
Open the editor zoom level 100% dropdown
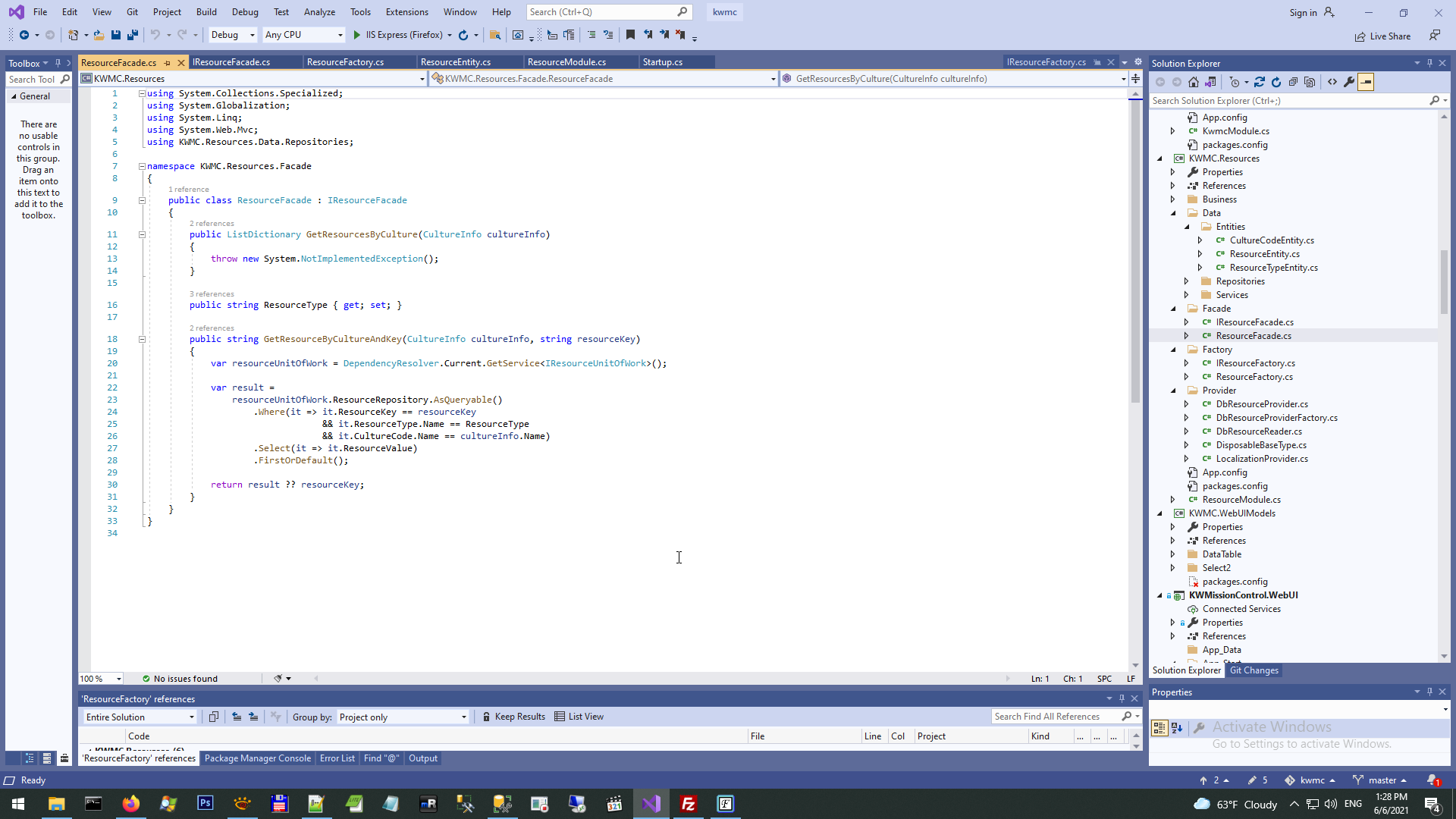pos(119,679)
